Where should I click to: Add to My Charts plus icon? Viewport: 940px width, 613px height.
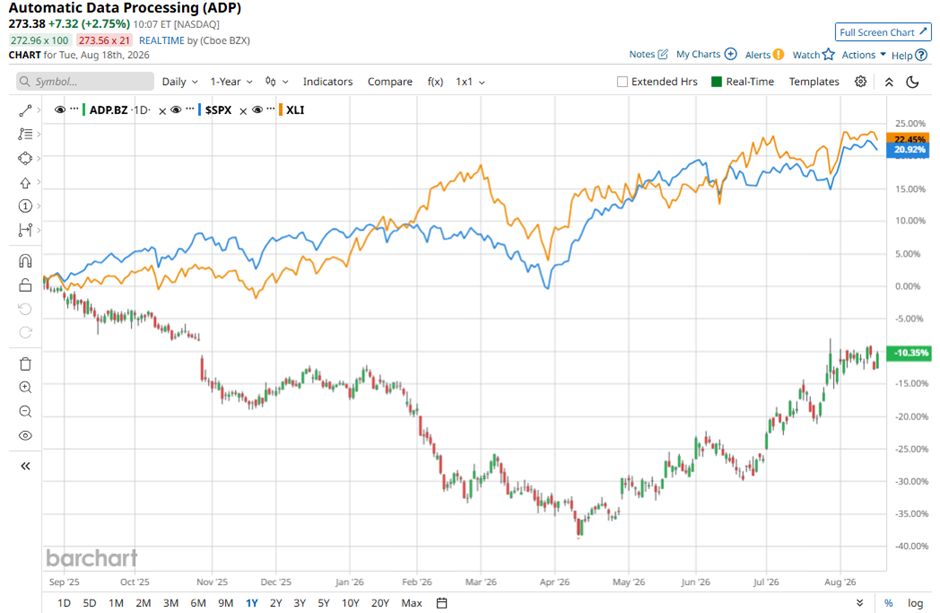pos(730,54)
